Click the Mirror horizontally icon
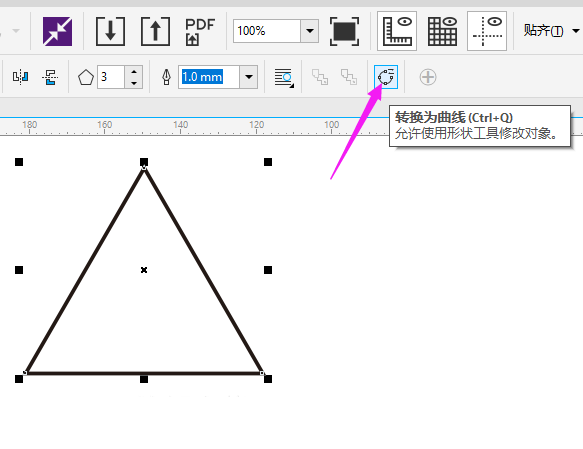Screen dimensions: 583x449 (20, 77)
